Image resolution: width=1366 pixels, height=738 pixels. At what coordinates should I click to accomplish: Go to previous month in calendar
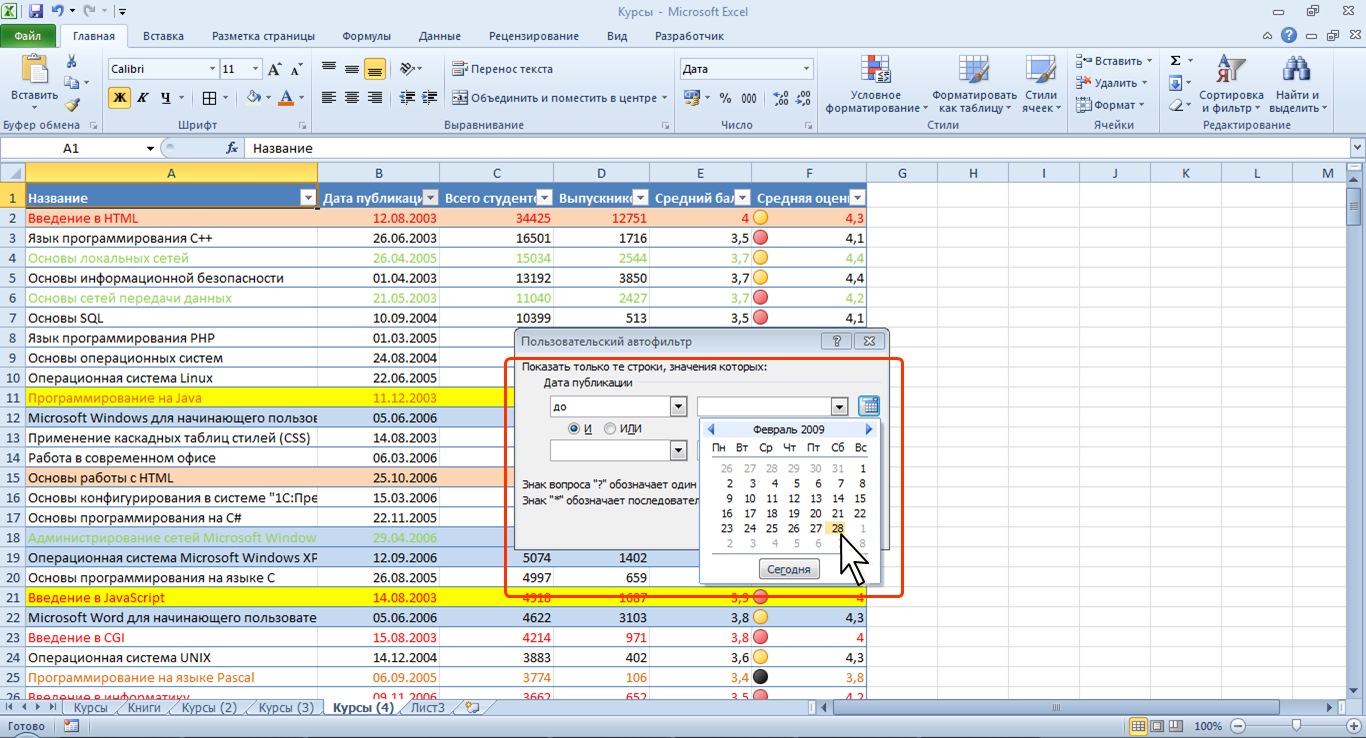(711, 429)
